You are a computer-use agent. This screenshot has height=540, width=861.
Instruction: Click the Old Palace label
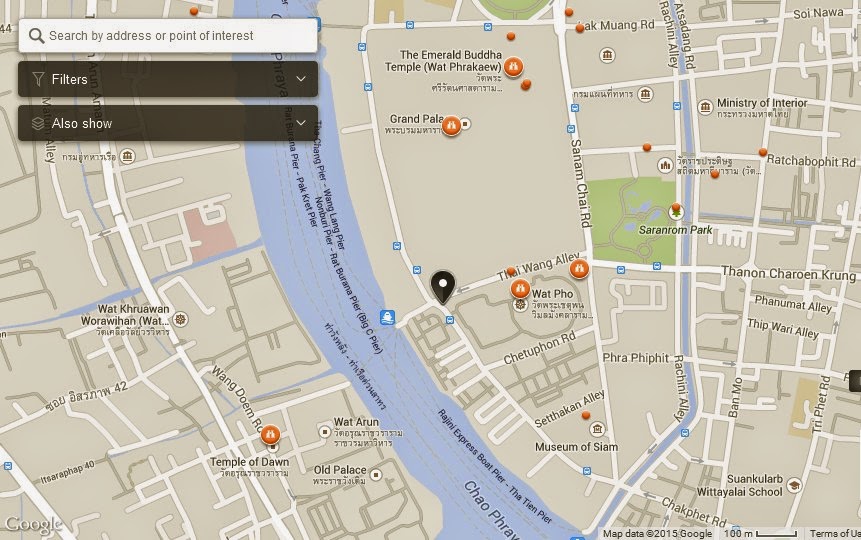[x=340, y=470]
